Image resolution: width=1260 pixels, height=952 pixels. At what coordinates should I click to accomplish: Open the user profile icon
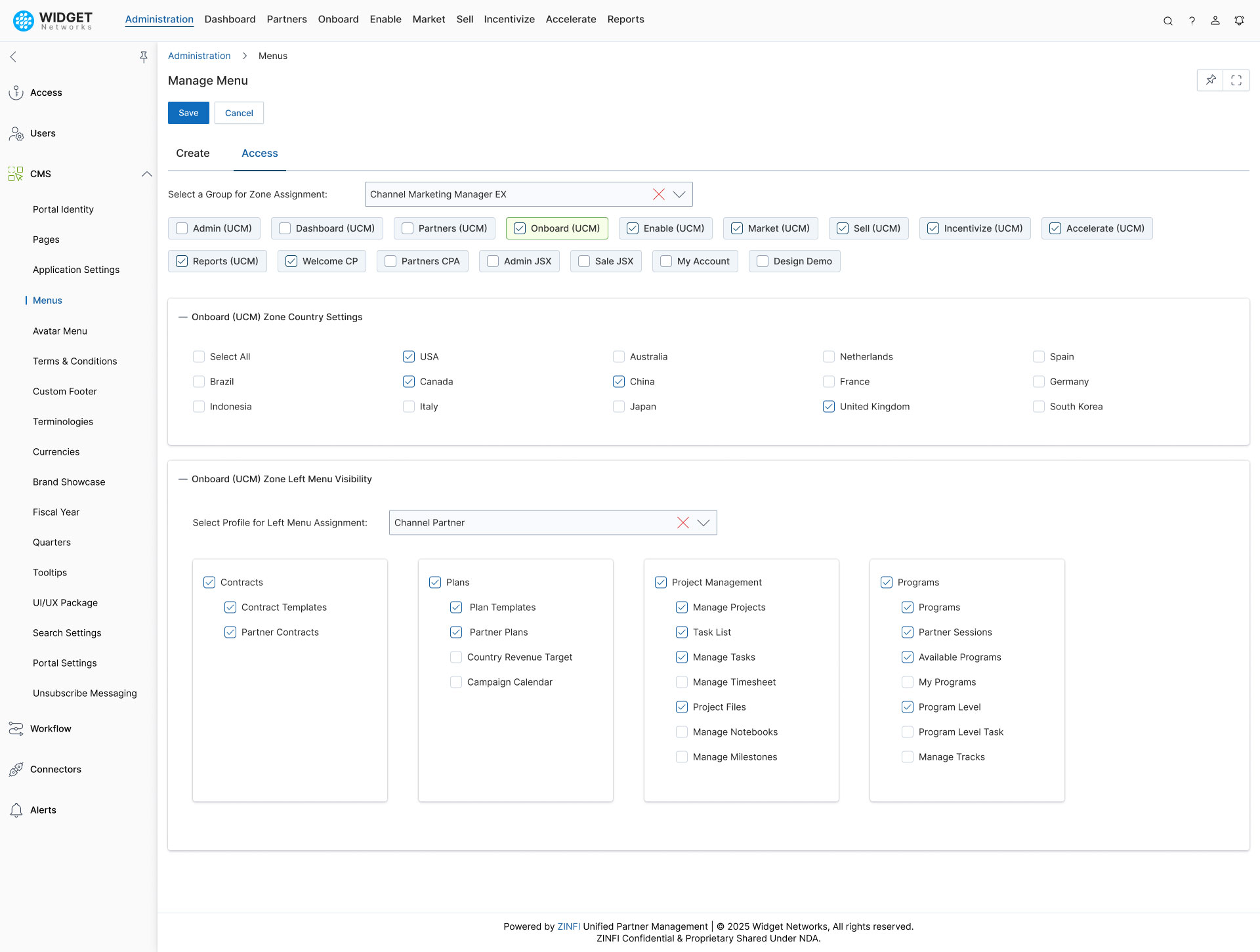1215,21
